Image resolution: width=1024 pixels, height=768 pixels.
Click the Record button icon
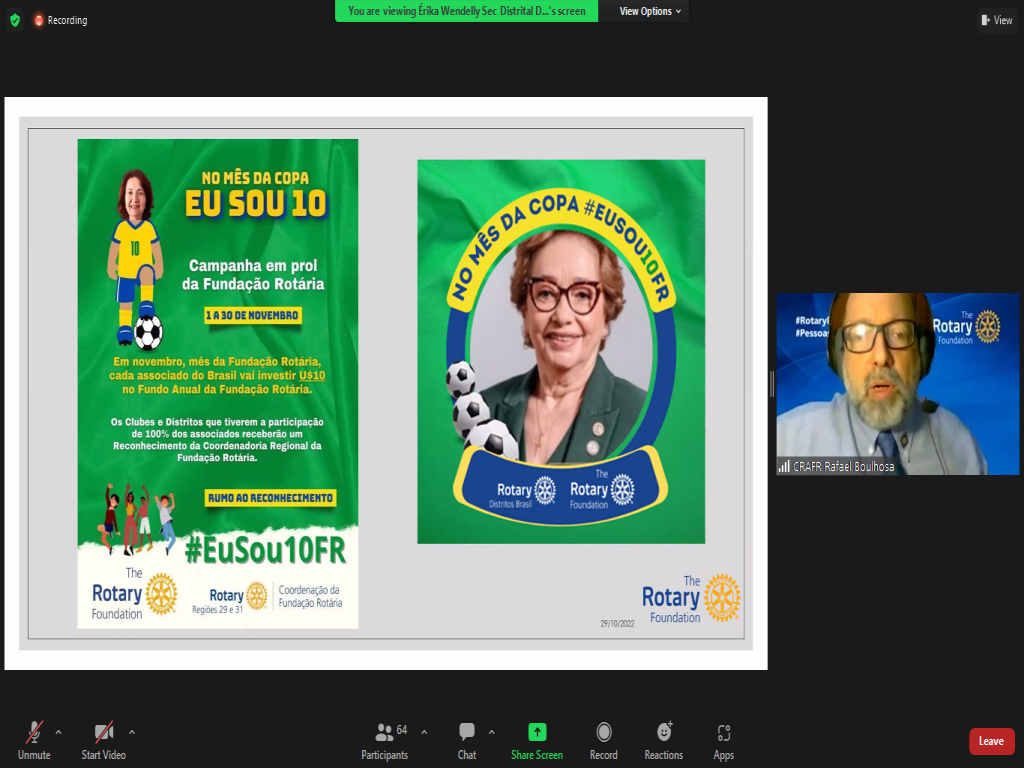pos(603,732)
